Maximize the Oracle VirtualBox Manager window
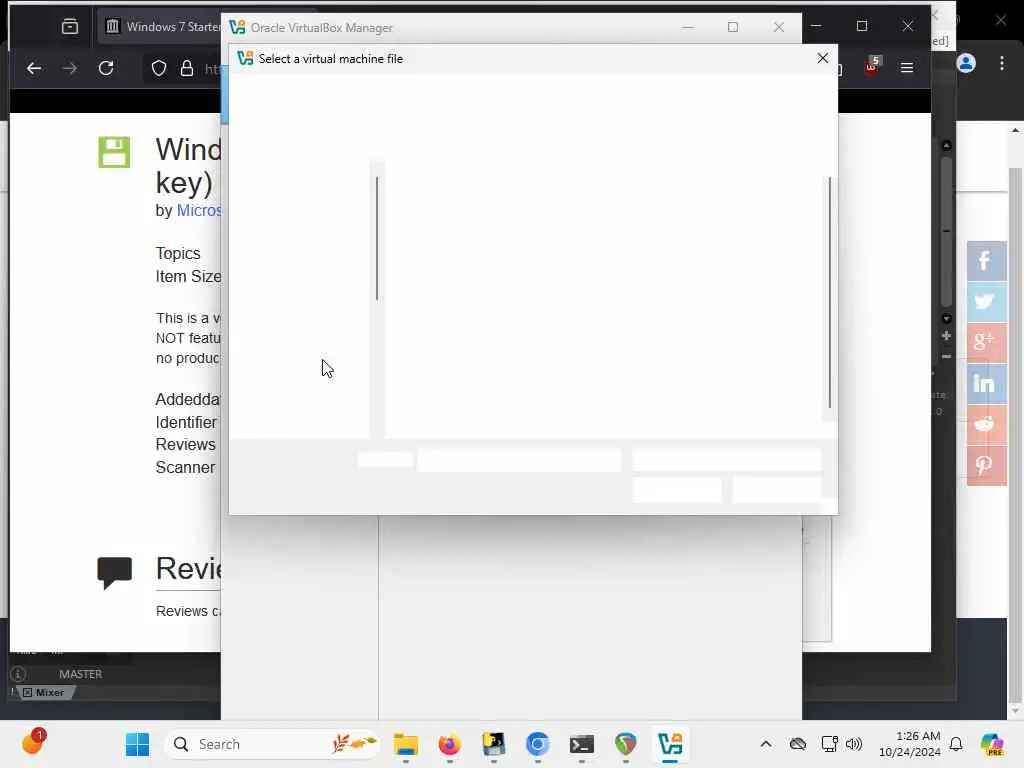The height and width of the screenshot is (768, 1024). (733, 27)
